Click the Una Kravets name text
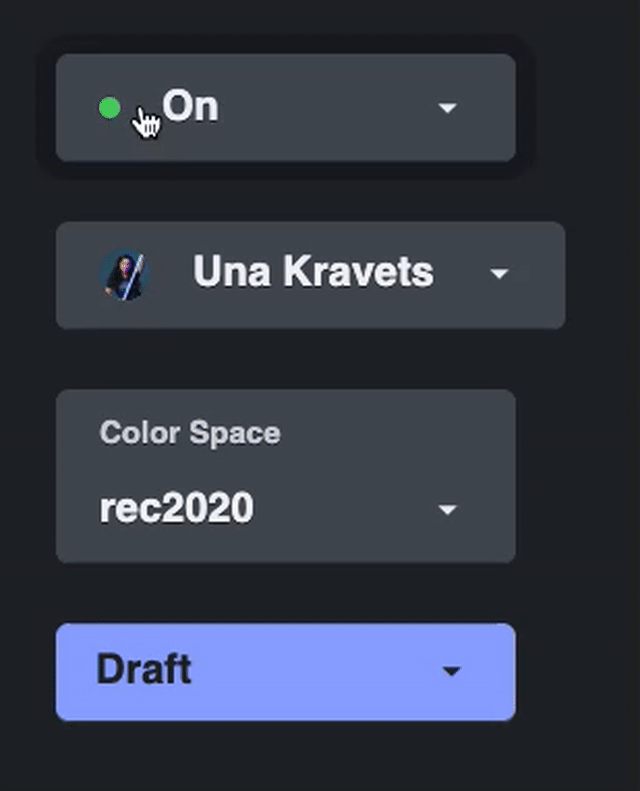Screen dimensions: 640x791 (313, 271)
